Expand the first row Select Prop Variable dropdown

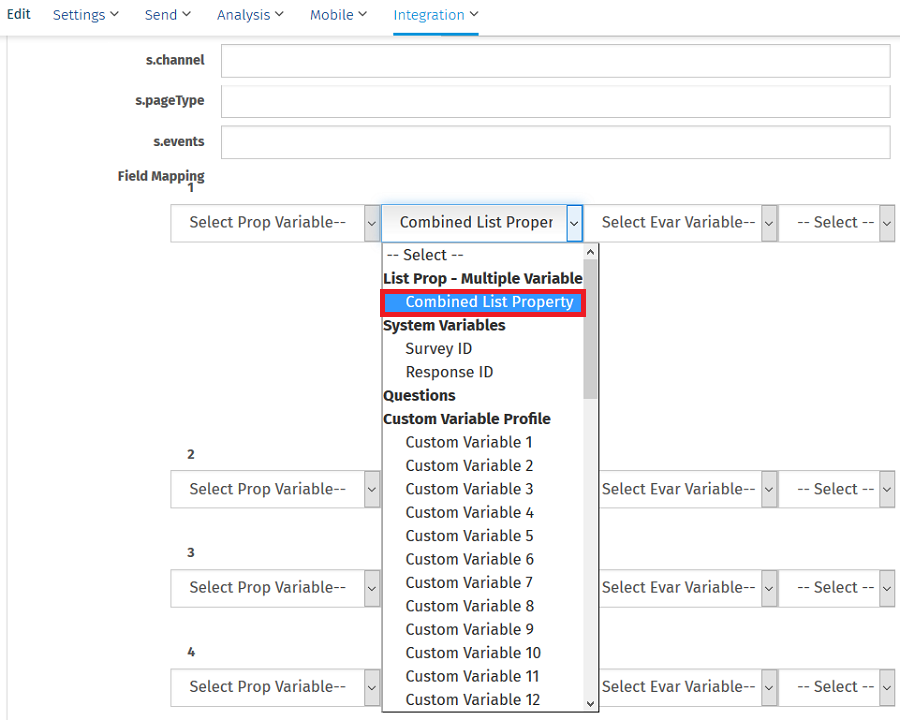[275, 223]
